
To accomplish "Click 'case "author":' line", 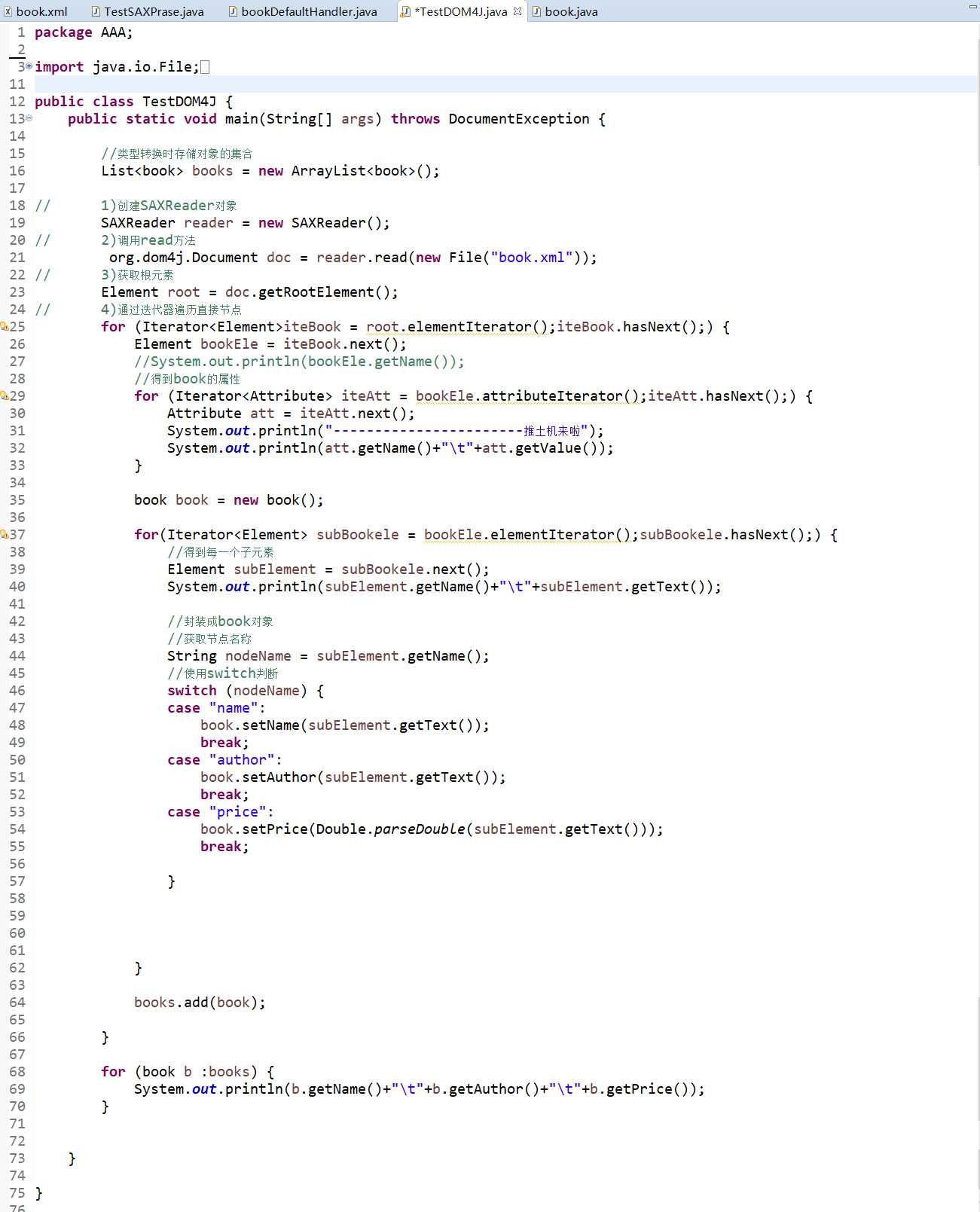I will coord(225,760).
